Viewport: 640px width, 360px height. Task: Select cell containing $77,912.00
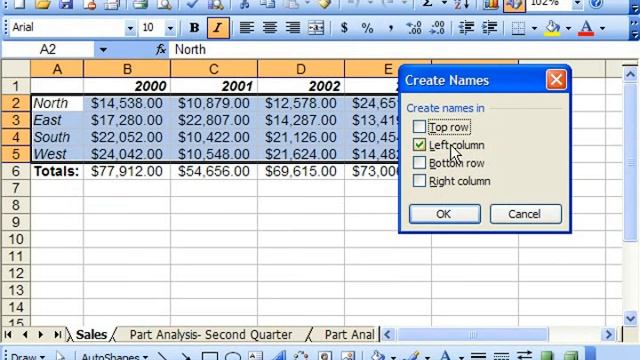pyautogui.click(x=127, y=171)
